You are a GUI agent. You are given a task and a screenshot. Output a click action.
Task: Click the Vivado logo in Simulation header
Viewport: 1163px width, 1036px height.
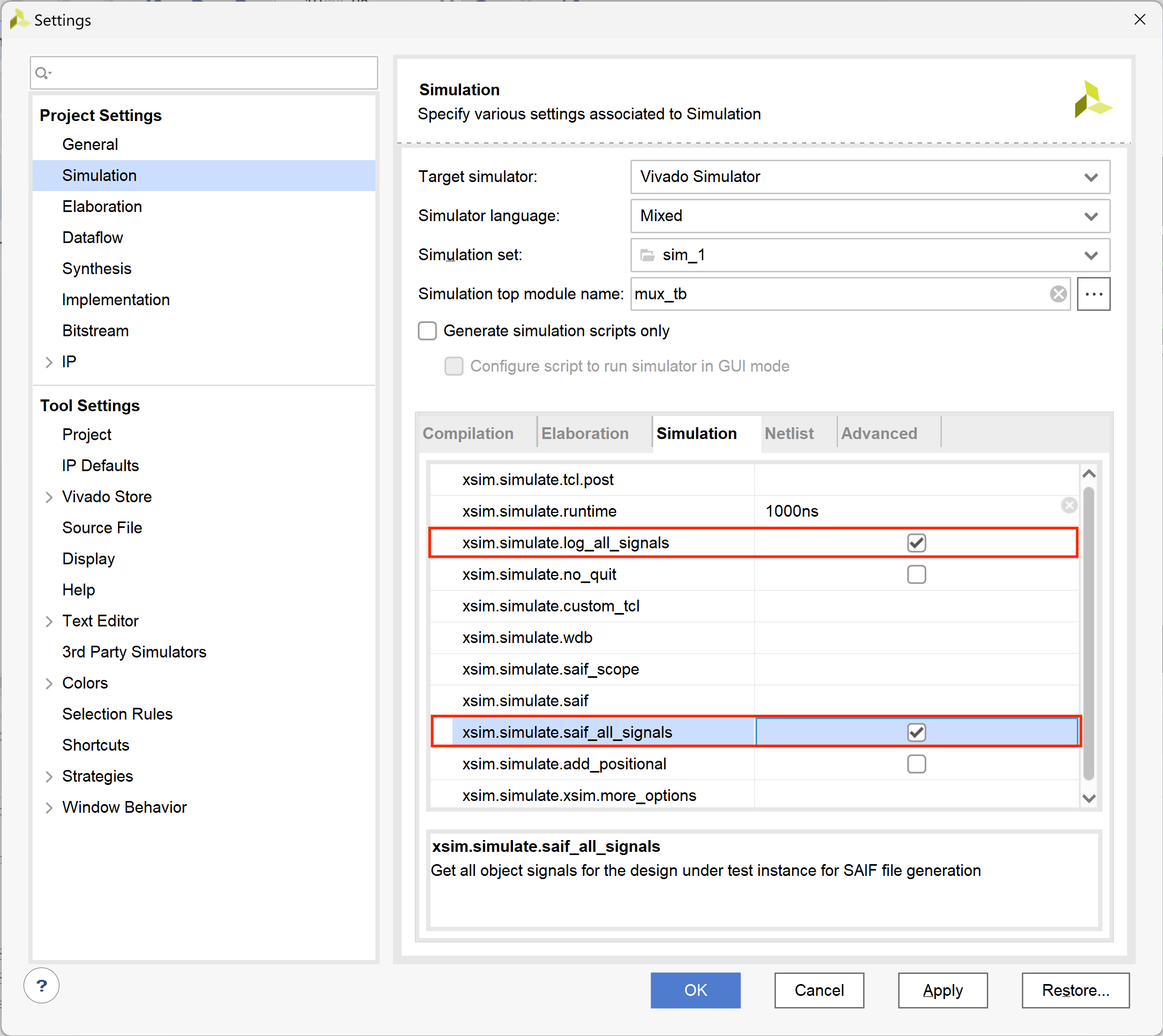(1092, 100)
